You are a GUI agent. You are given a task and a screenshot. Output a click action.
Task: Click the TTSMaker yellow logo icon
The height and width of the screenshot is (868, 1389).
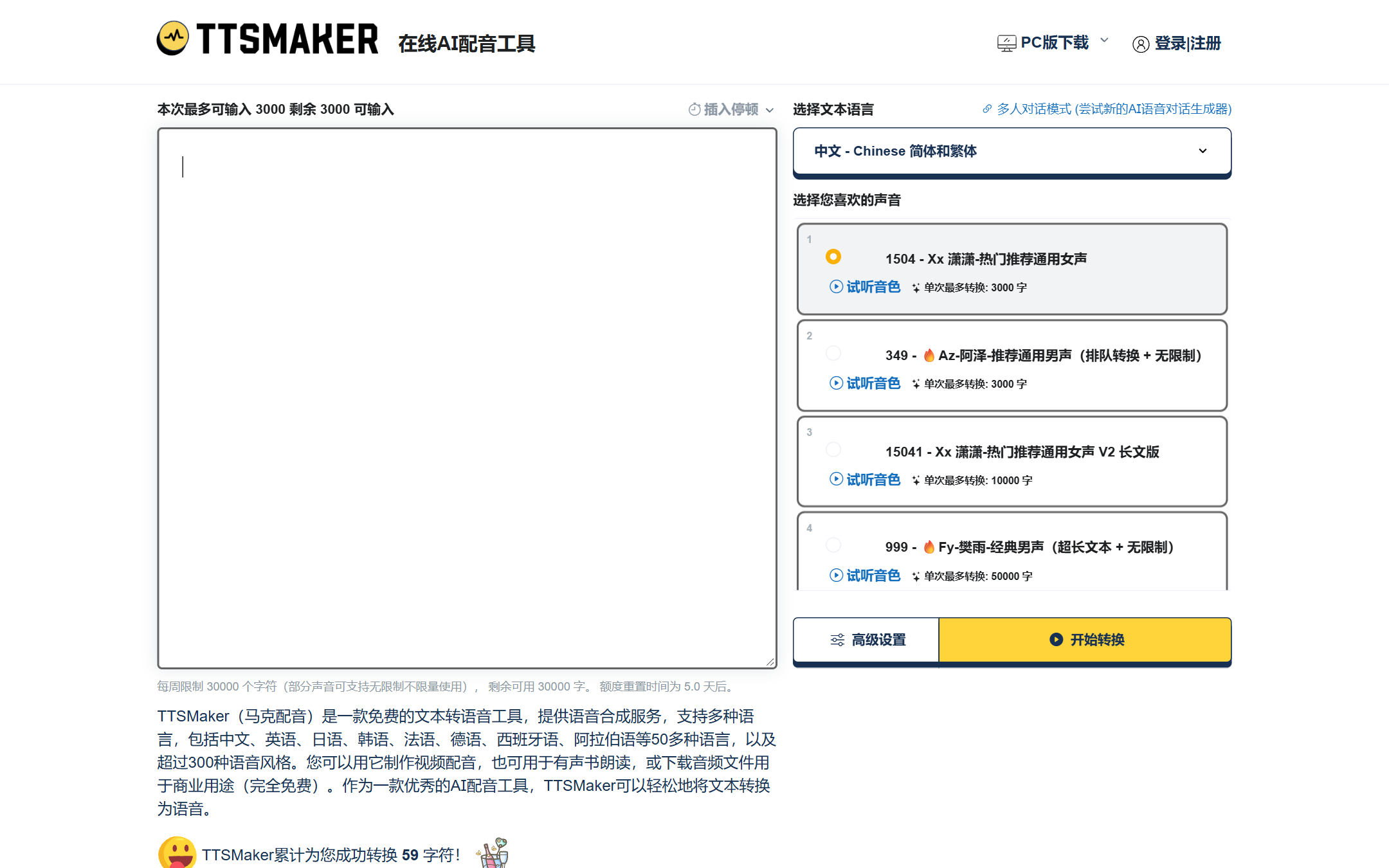click(173, 39)
